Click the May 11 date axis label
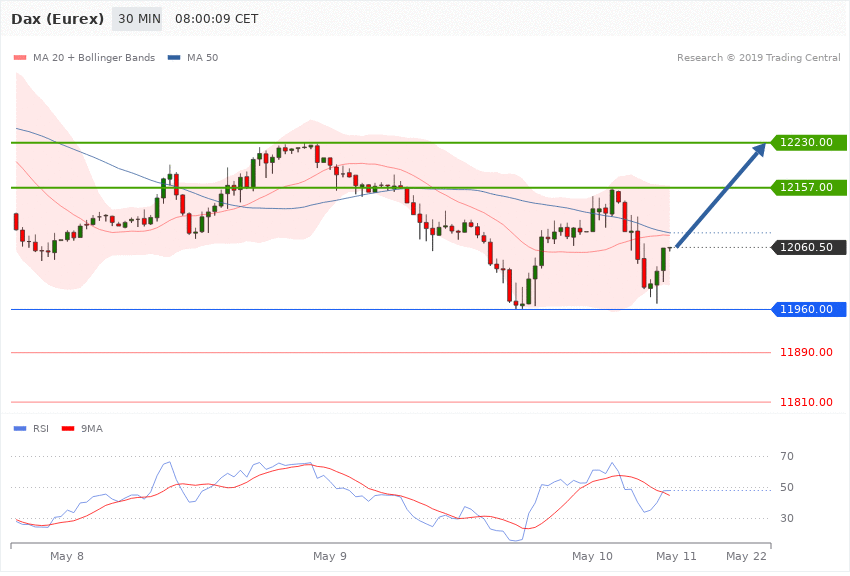The image size is (850, 576). 676,556
